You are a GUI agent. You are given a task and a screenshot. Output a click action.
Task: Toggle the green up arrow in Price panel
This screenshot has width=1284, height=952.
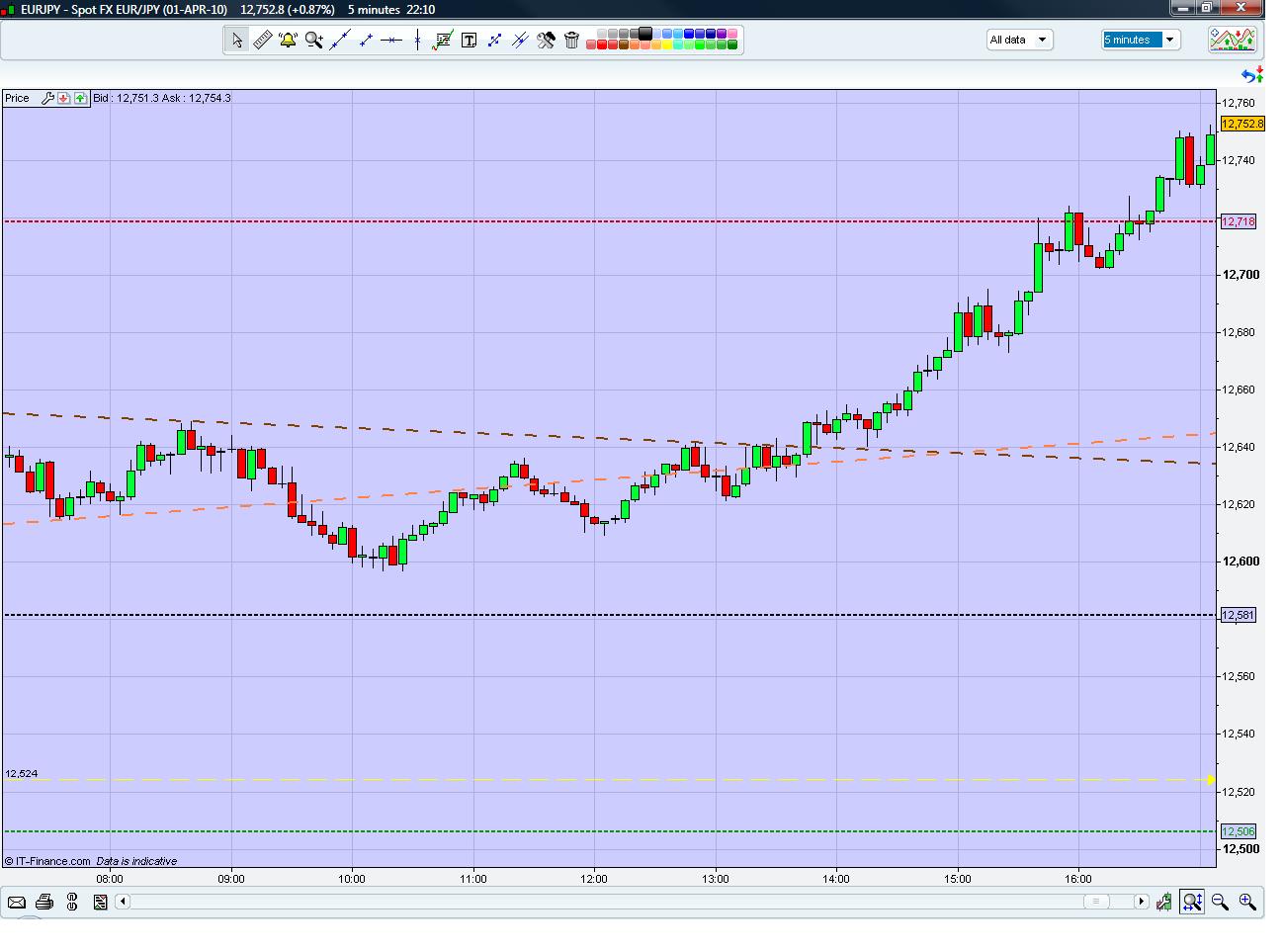[x=80, y=98]
